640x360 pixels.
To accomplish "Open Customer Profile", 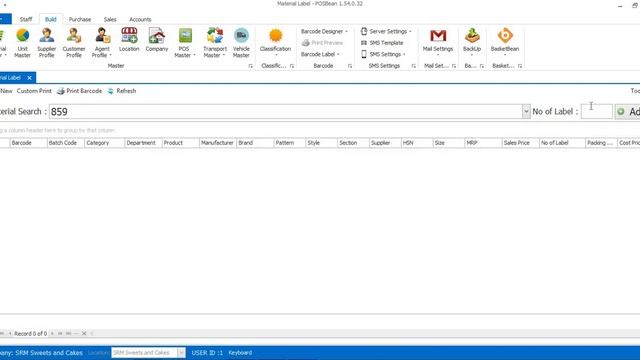I will [x=74, y=43].
